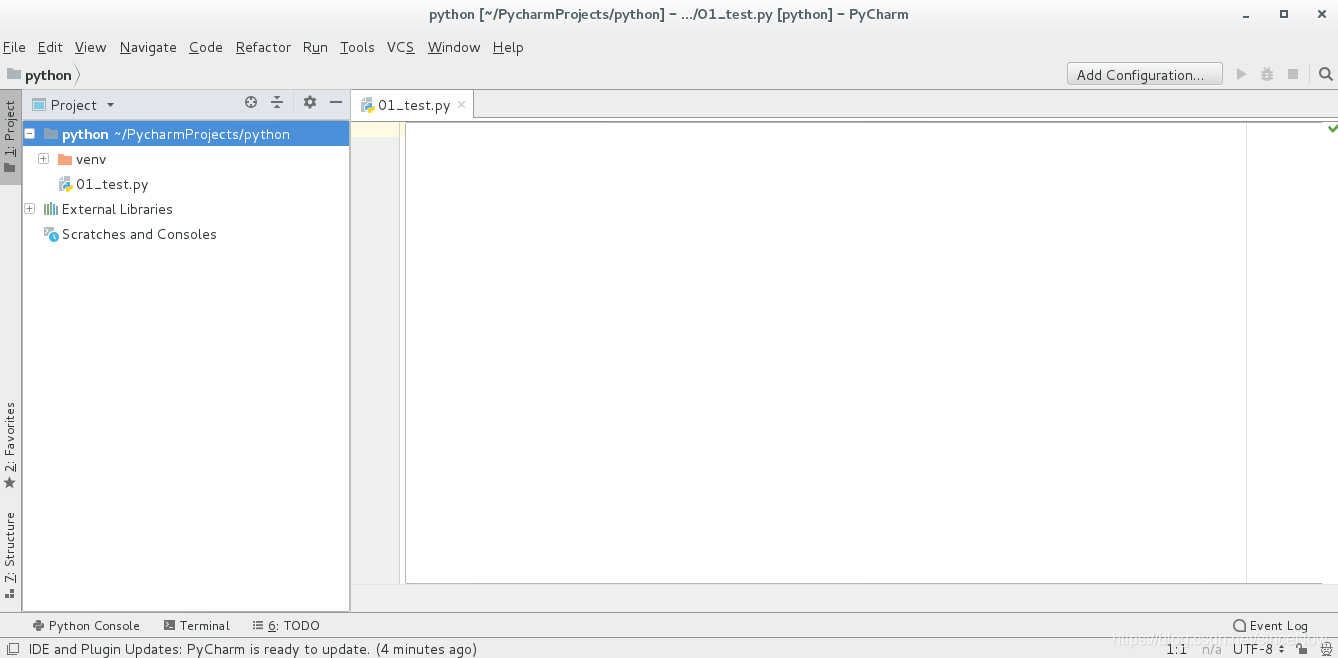This screenshot has height=658, width=1338.
Task: Open the Code menu
Action: coord(206,47)
